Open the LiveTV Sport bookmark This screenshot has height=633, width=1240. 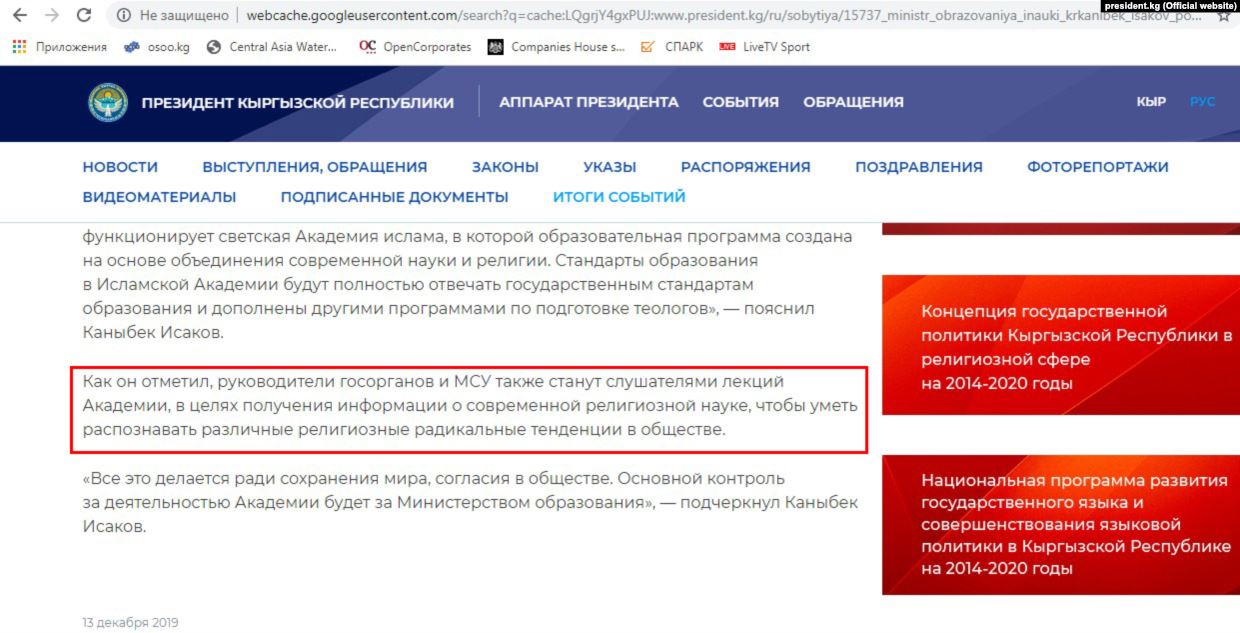[765, 47]
